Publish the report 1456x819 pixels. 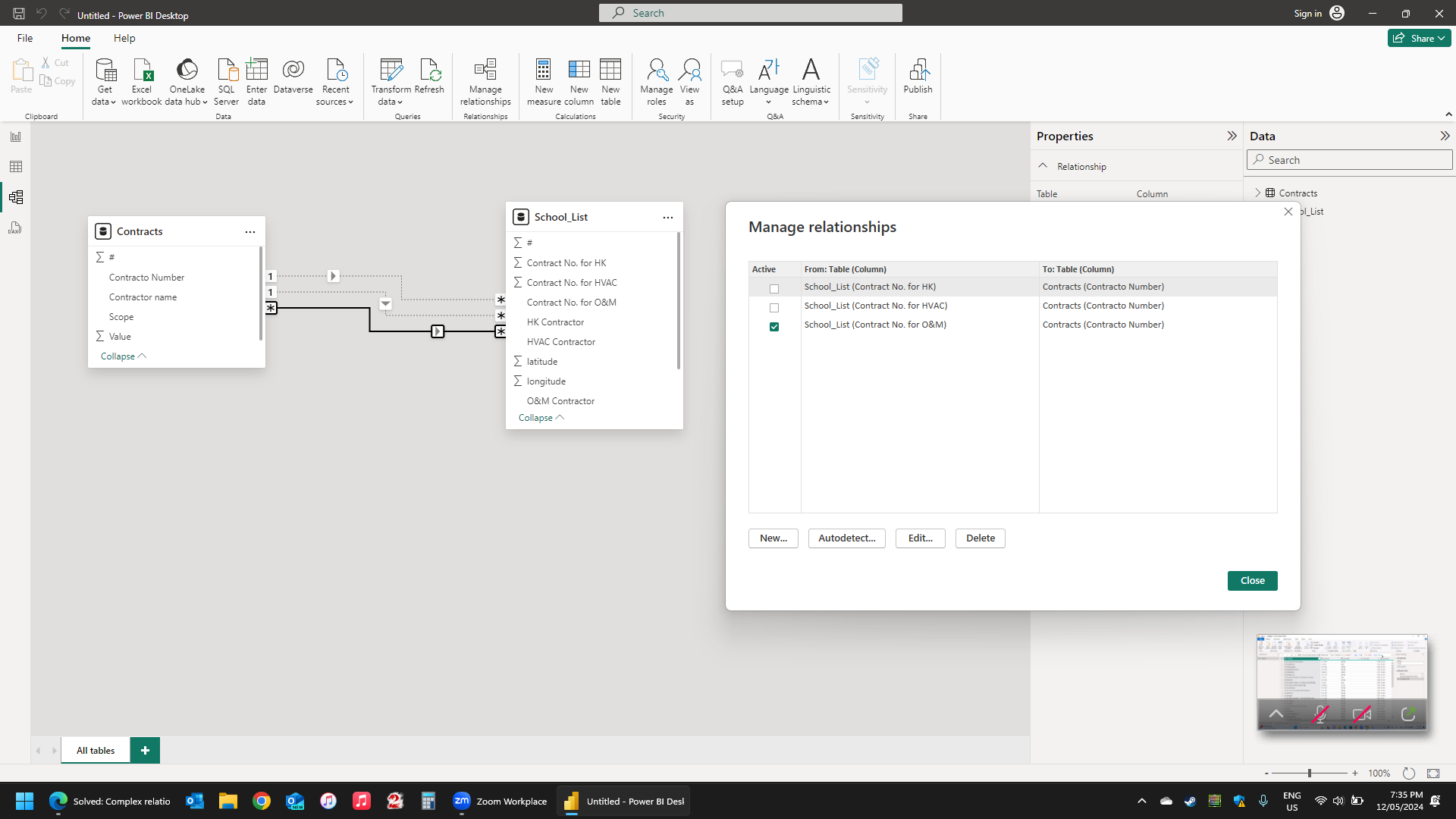(x=918, y=76)
